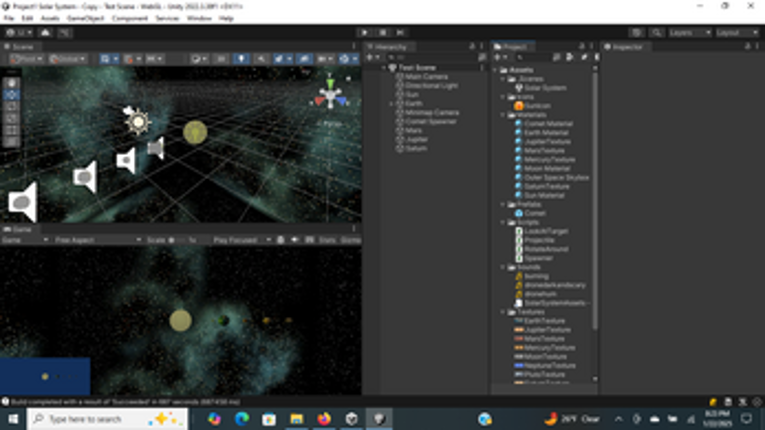Open the Undo History icon
The width and height of the screenshot is (765, 430).
636,33
